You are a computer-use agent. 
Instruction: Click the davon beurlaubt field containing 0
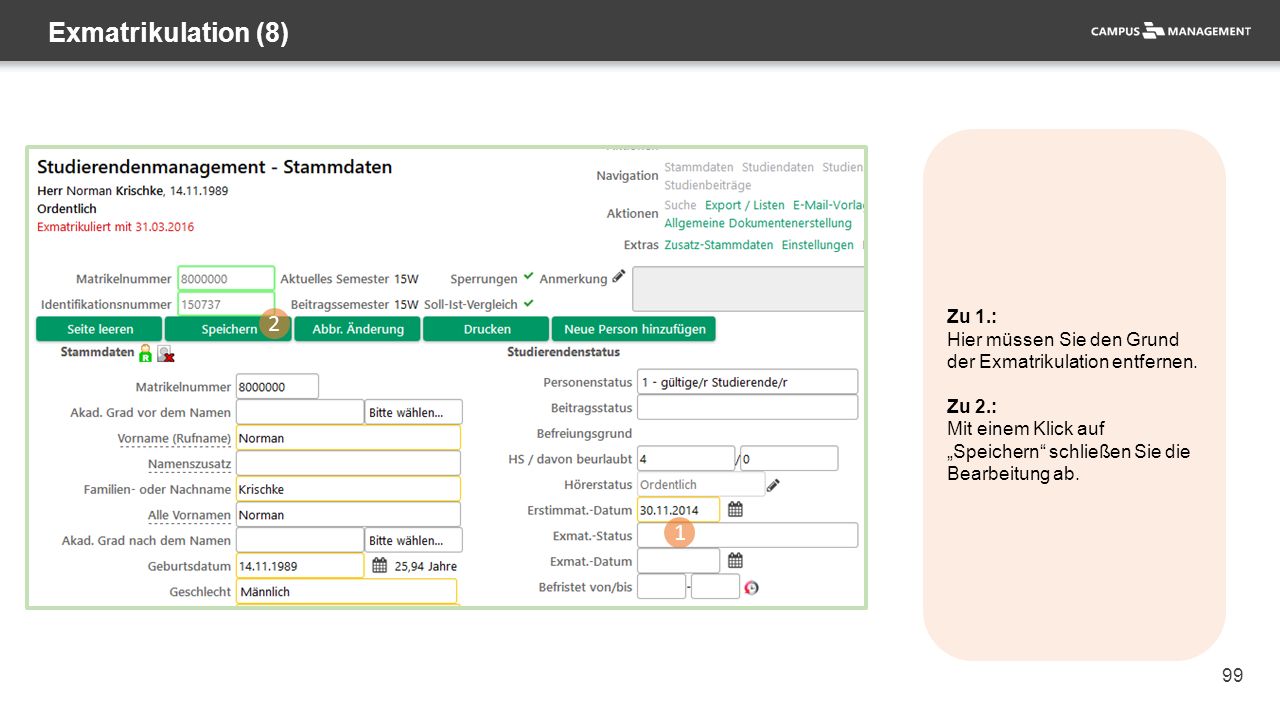click(789, 458)
